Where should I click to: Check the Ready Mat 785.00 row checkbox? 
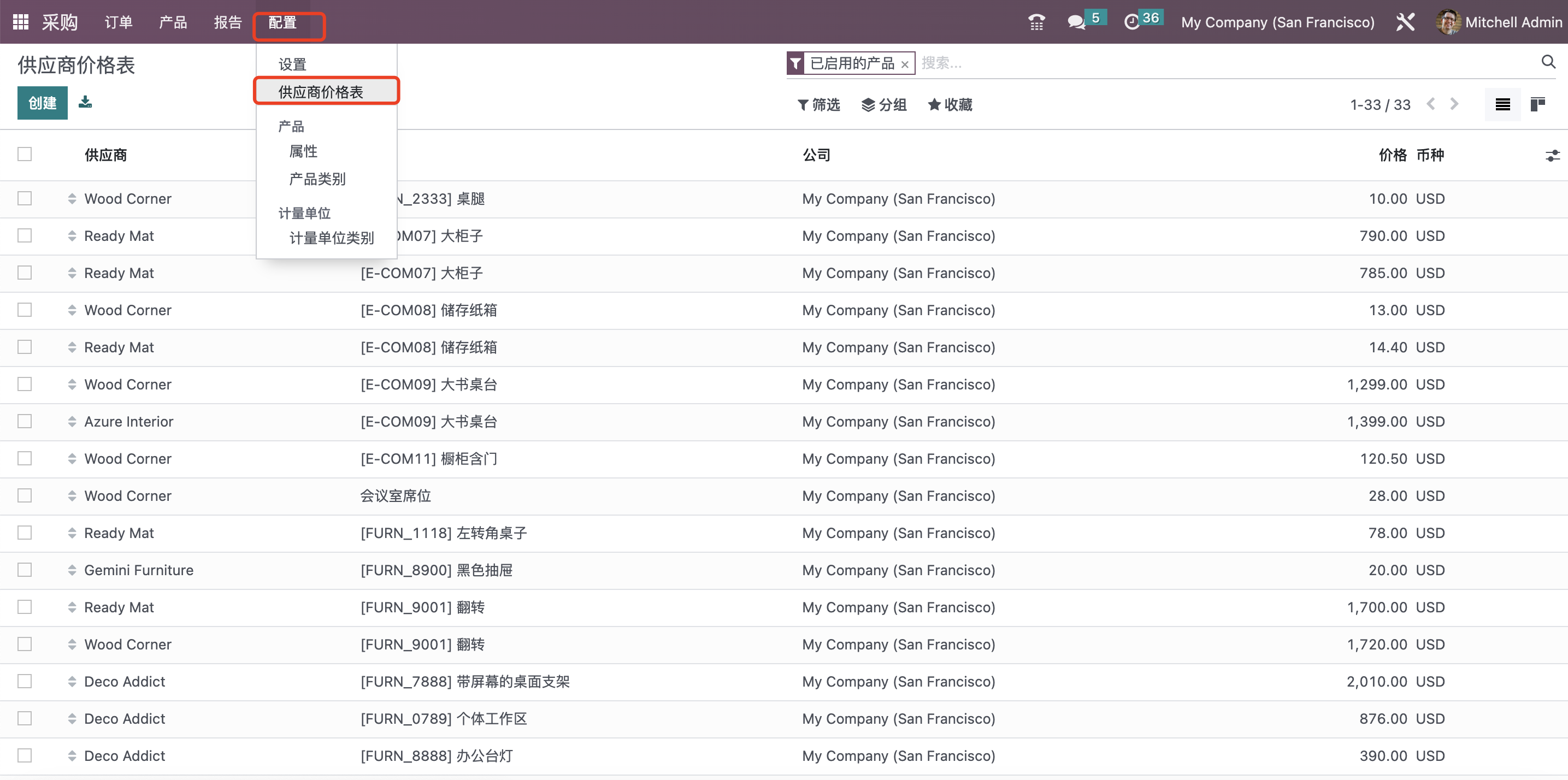[x=25, y=273]
